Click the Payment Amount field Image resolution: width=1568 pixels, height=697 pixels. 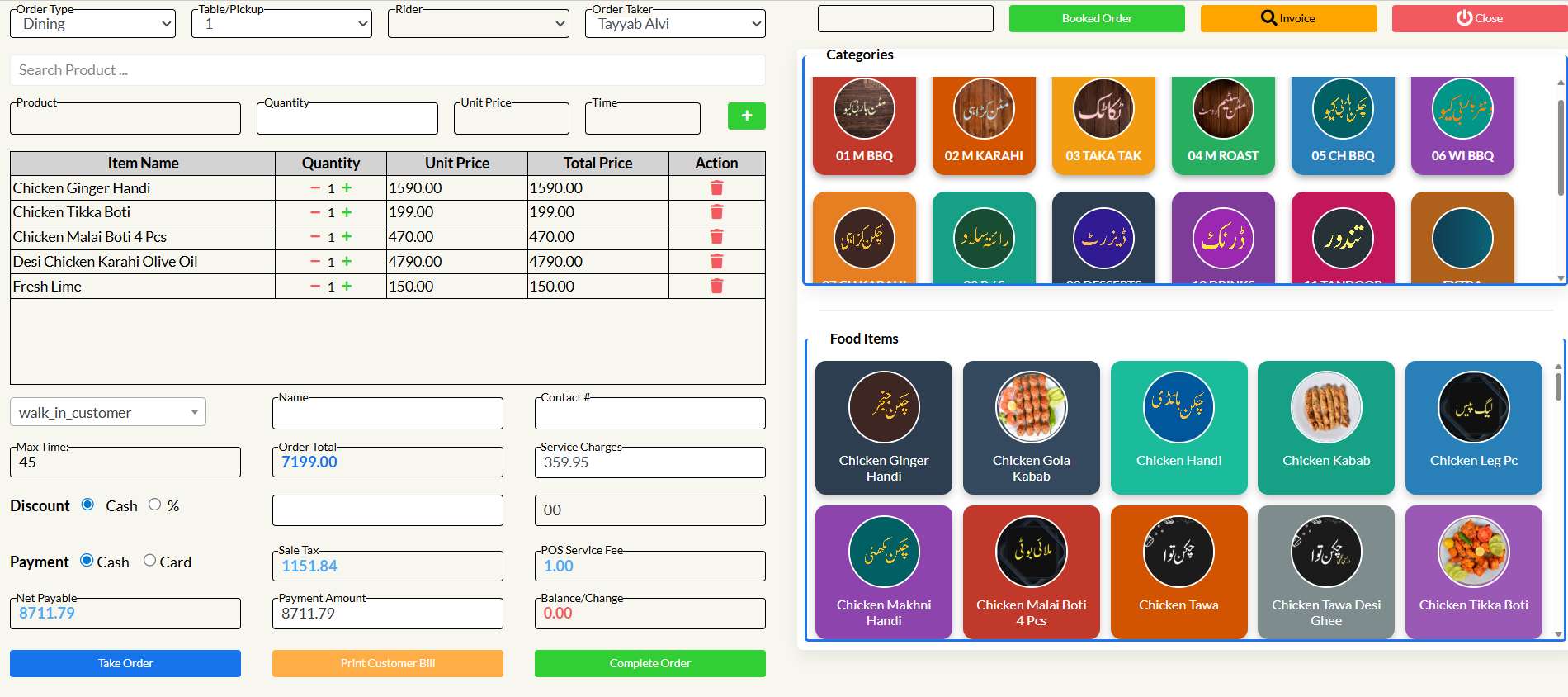coord(388,614)
